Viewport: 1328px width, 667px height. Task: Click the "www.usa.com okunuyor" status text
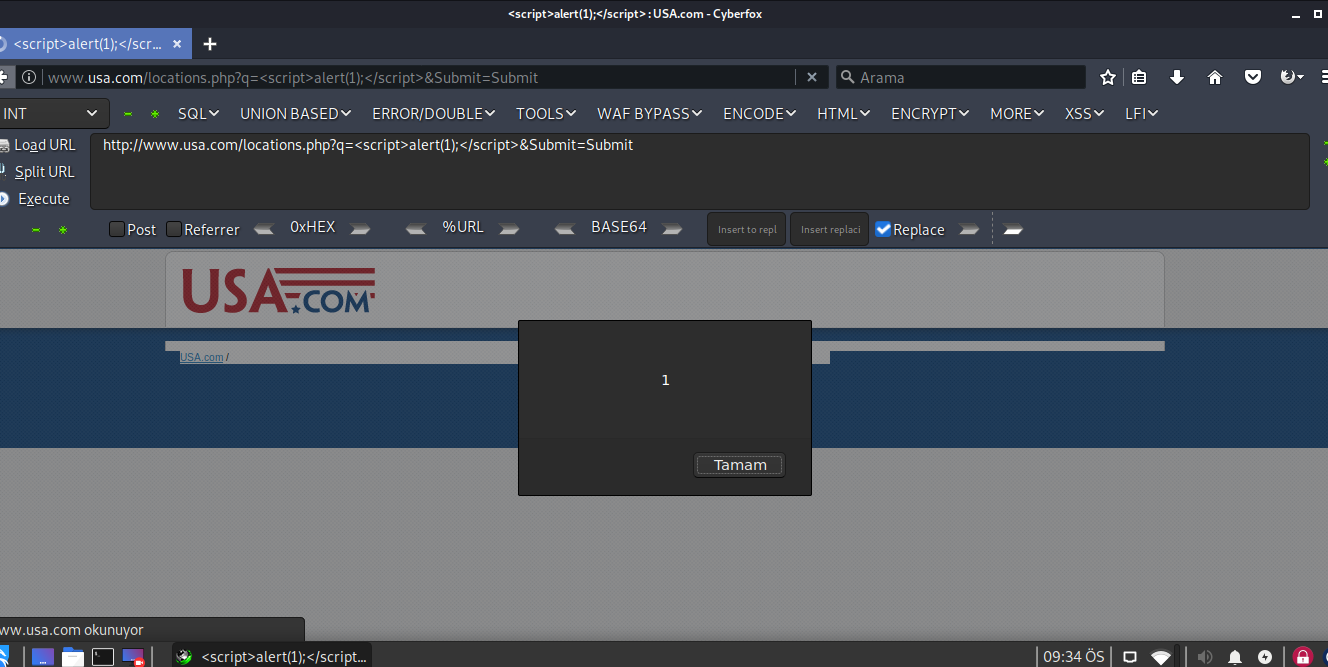point(72,630)
